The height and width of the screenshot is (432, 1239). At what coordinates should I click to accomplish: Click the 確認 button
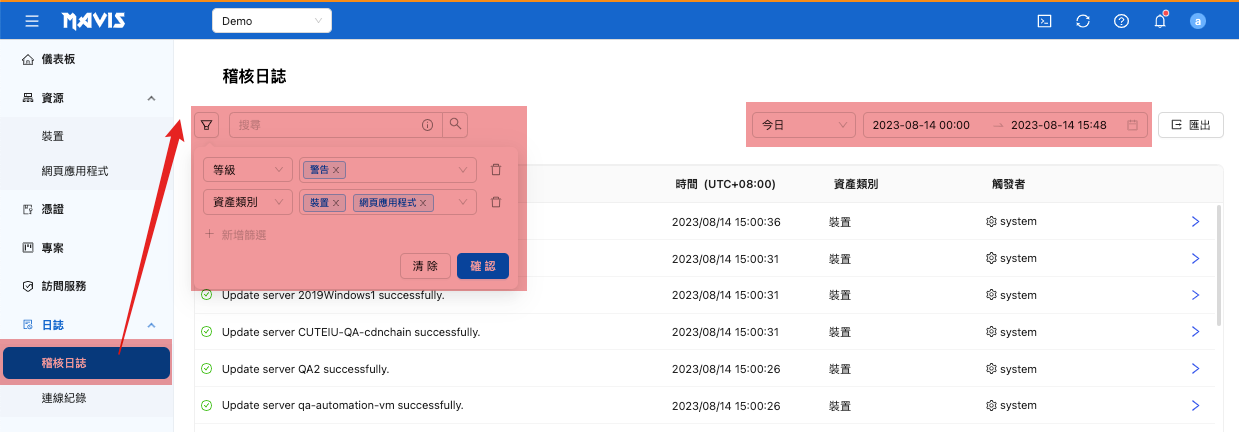(482, 266)
